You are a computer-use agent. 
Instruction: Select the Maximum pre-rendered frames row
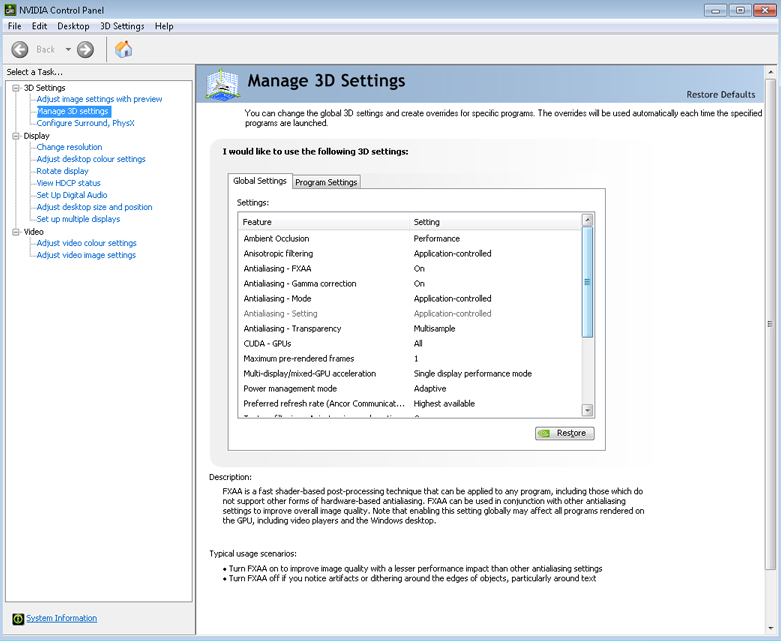(x=409, y=359)
